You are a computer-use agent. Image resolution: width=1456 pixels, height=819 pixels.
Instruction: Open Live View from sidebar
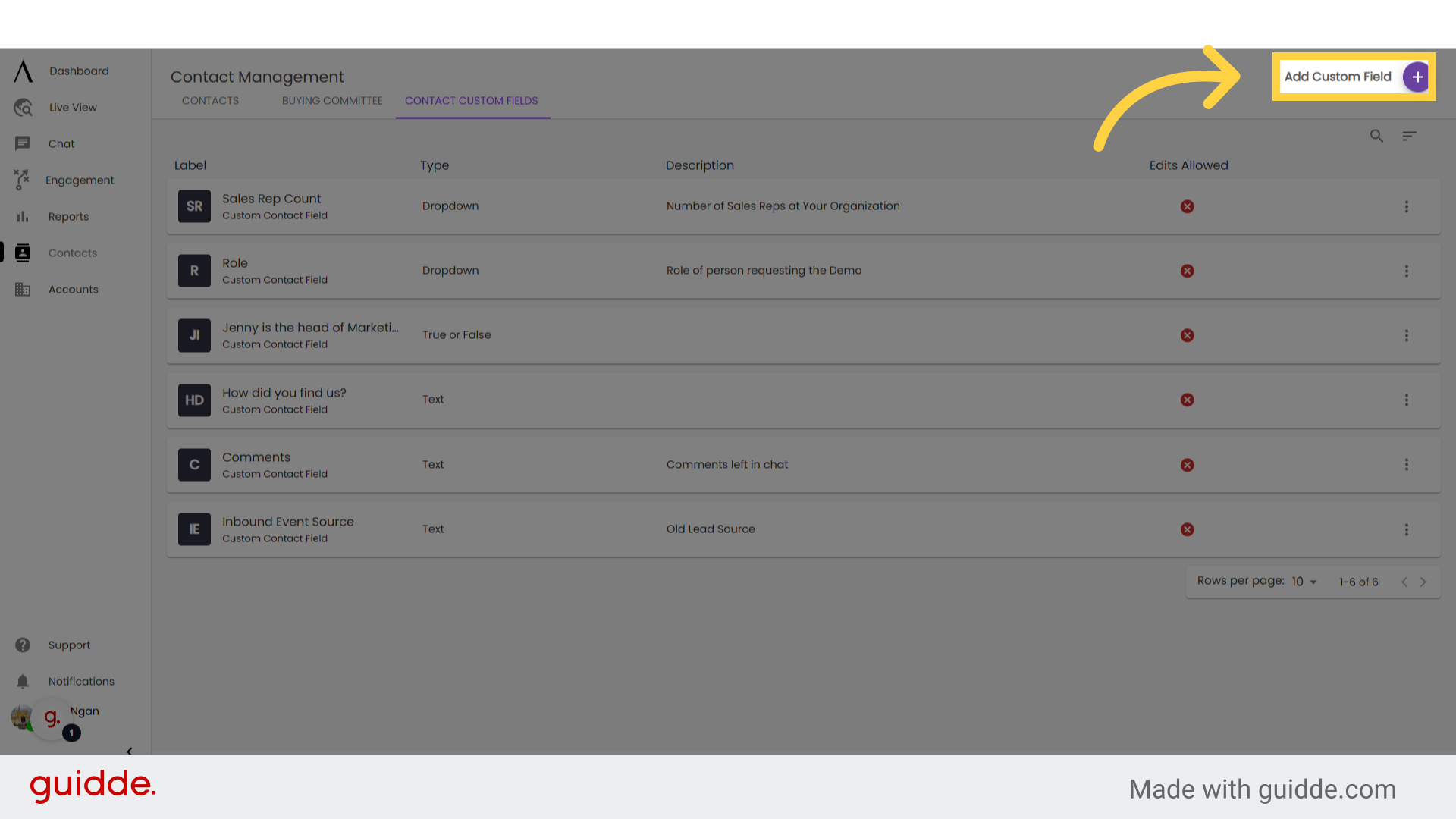point(73,108)
